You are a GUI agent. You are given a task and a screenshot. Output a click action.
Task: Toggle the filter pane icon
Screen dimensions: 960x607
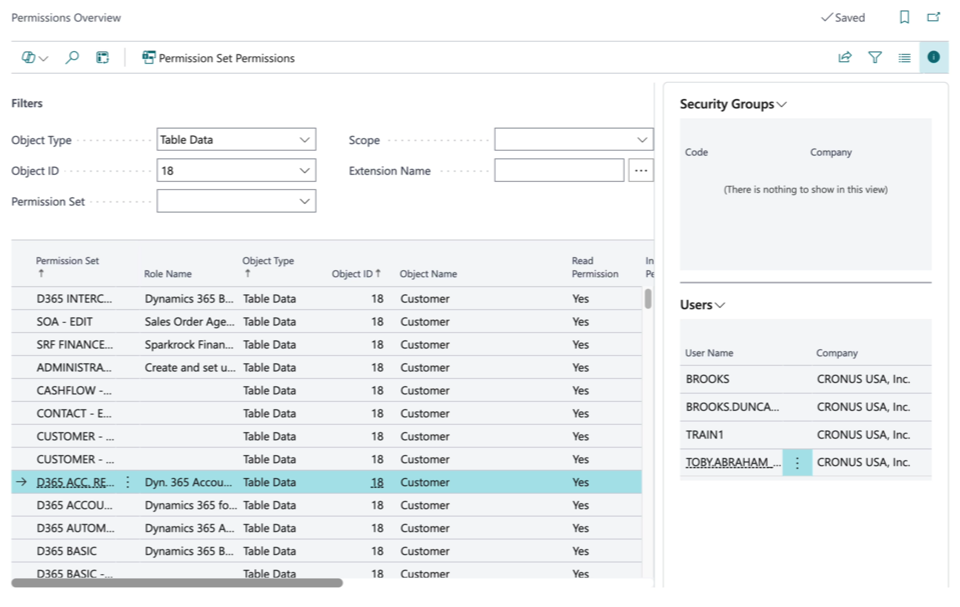click(875, 58)
